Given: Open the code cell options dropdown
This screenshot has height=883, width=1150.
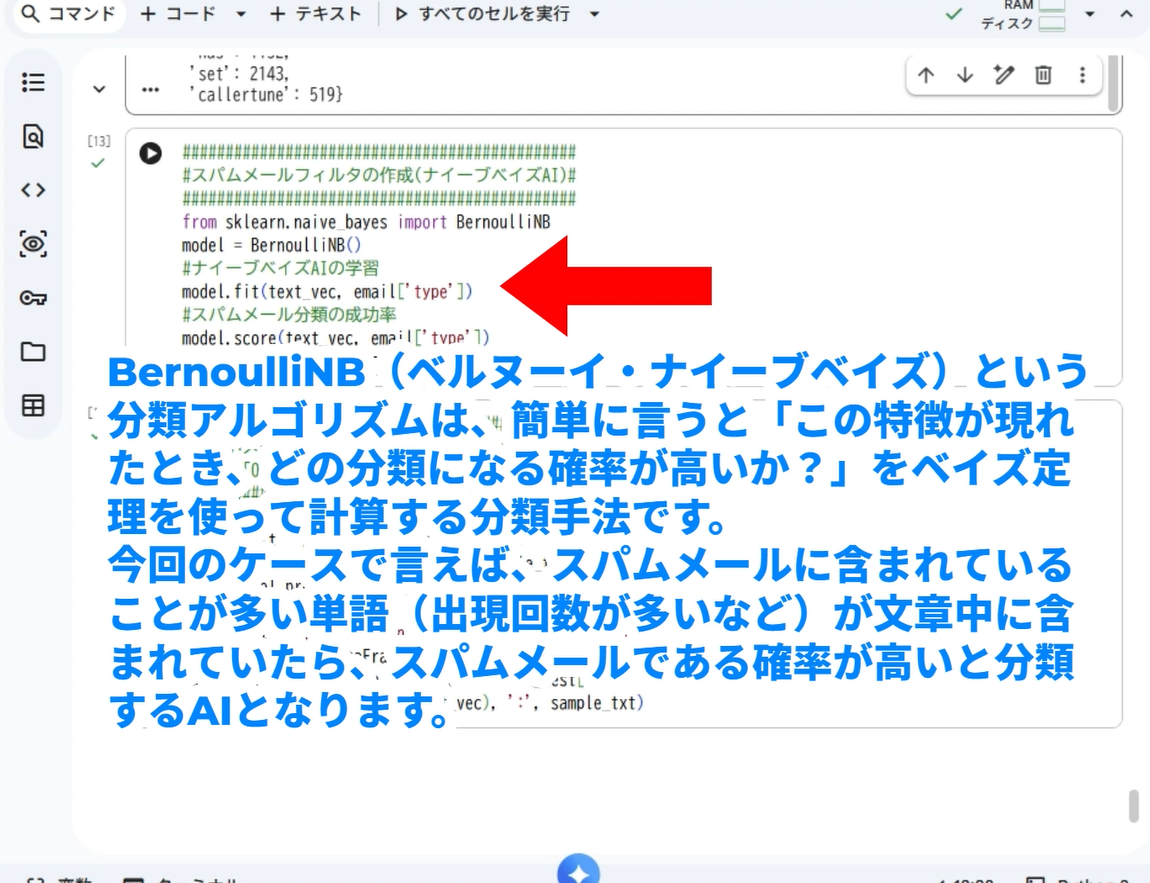Looking at the screenshot, I should [x=241, y=14].
